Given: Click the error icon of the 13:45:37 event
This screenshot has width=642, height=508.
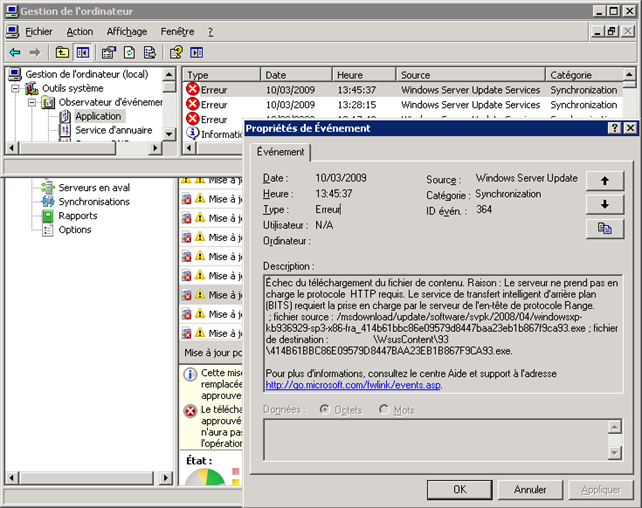Looking at the screenshot, I should (x=192, y=89).
